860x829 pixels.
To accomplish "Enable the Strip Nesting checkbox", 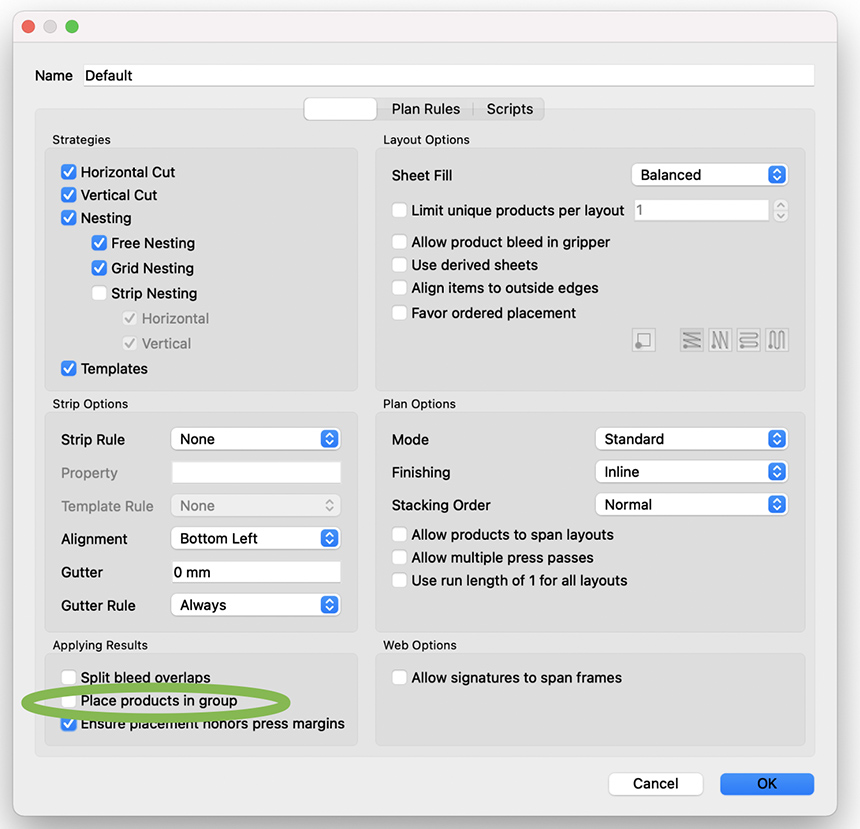I will click(x=99, y=293).
